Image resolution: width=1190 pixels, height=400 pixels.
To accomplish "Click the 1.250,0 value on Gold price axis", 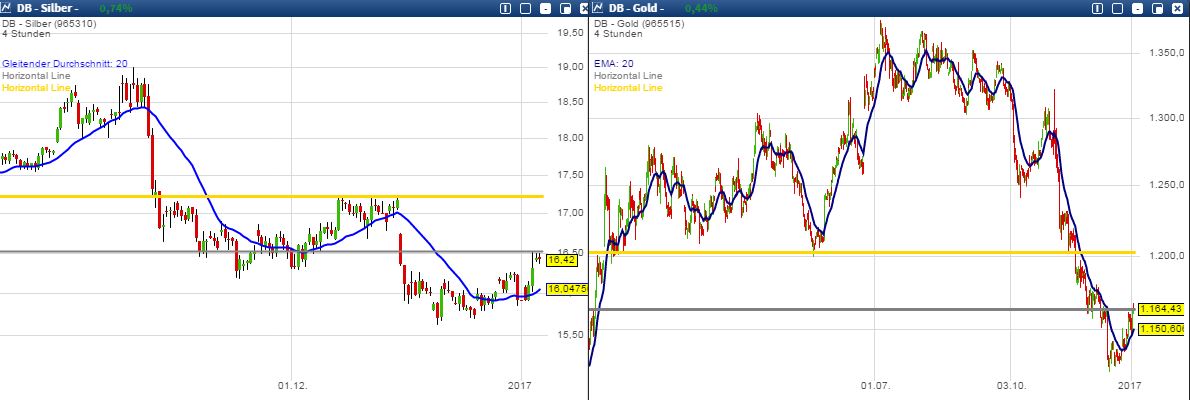I will [1167, 185].
